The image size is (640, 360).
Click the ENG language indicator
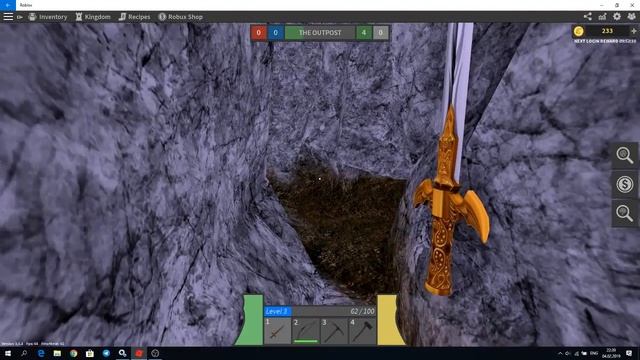(594, 353)
